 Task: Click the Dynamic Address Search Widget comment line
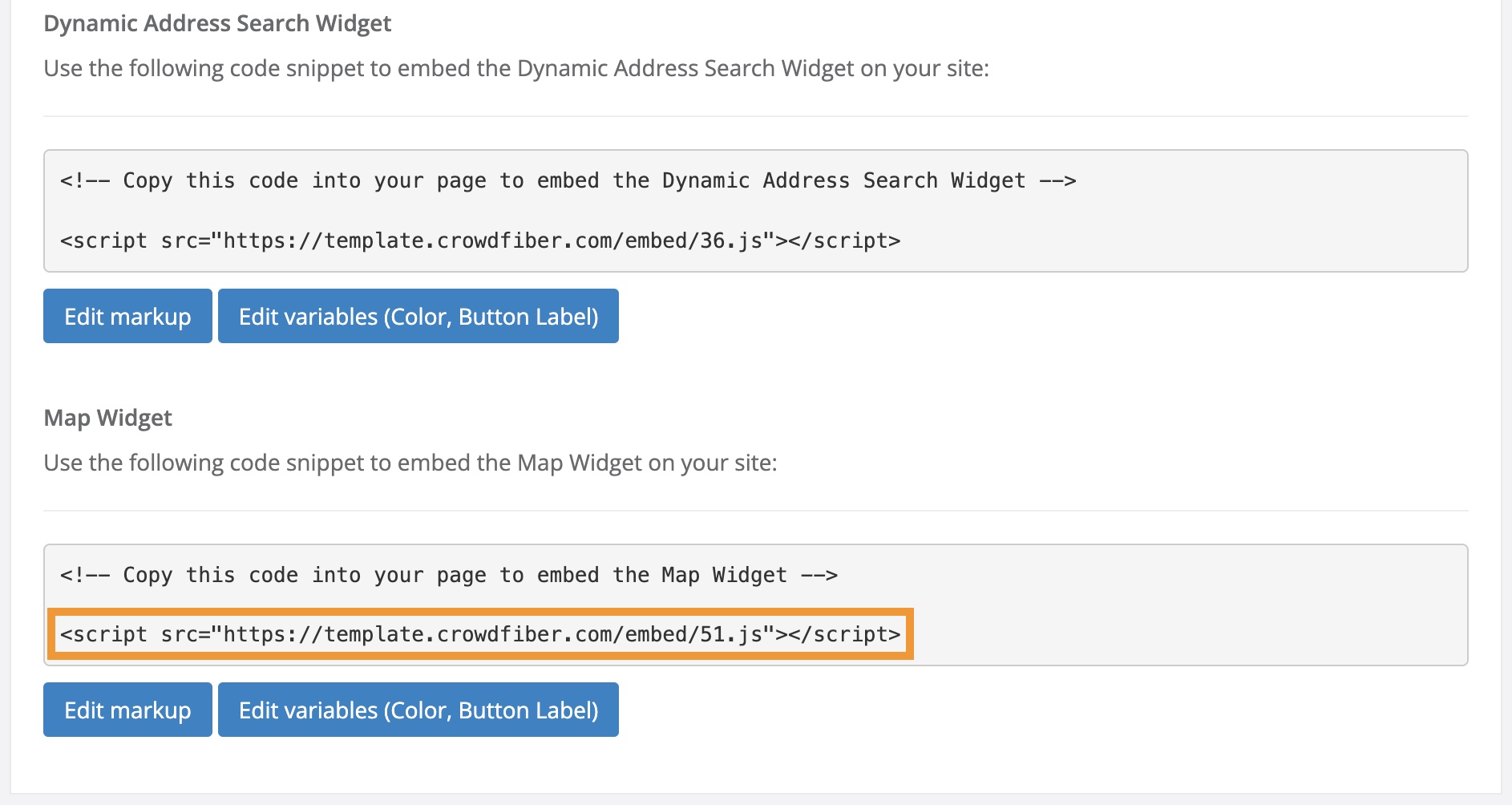[x=567, y=181]
